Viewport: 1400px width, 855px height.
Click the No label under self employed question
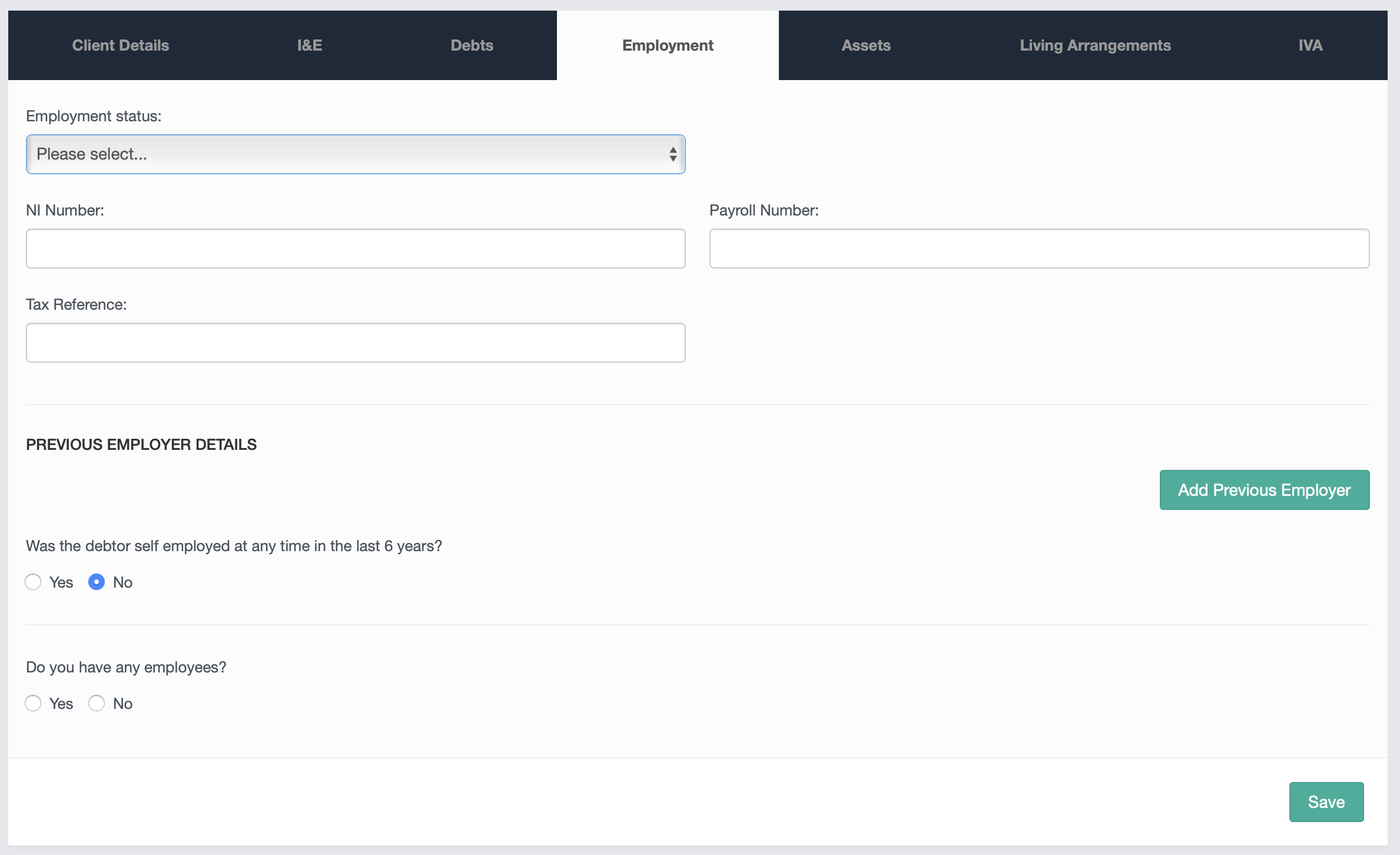pos(122,582)
